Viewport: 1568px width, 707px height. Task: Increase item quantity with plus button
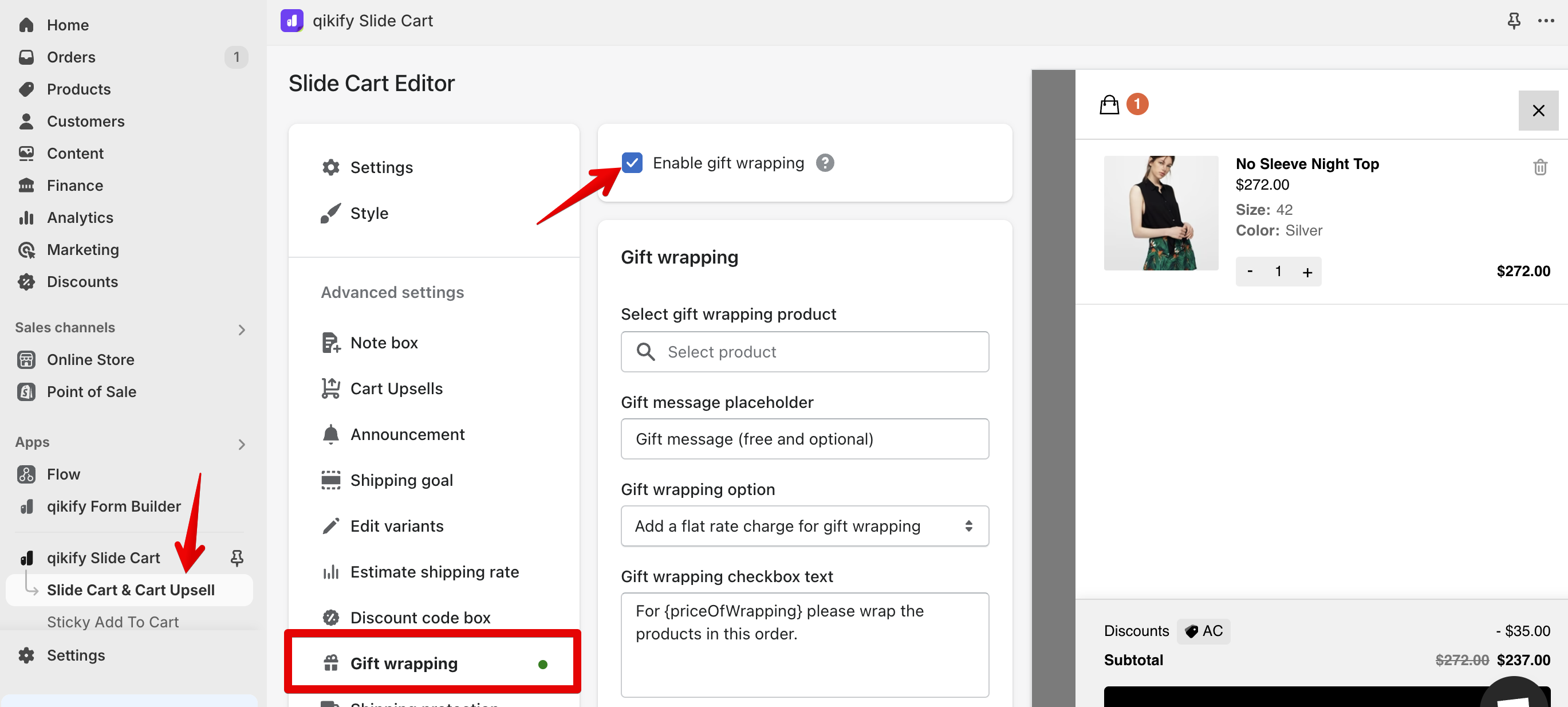tap(1307, 272)
